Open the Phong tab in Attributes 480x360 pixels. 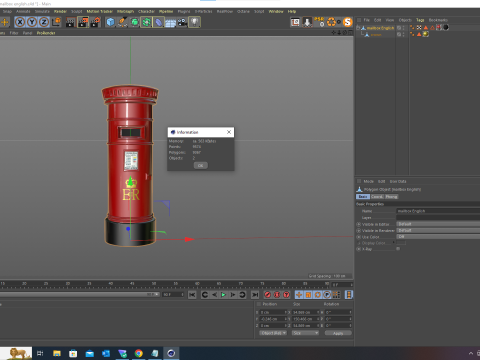coord(391,197)
